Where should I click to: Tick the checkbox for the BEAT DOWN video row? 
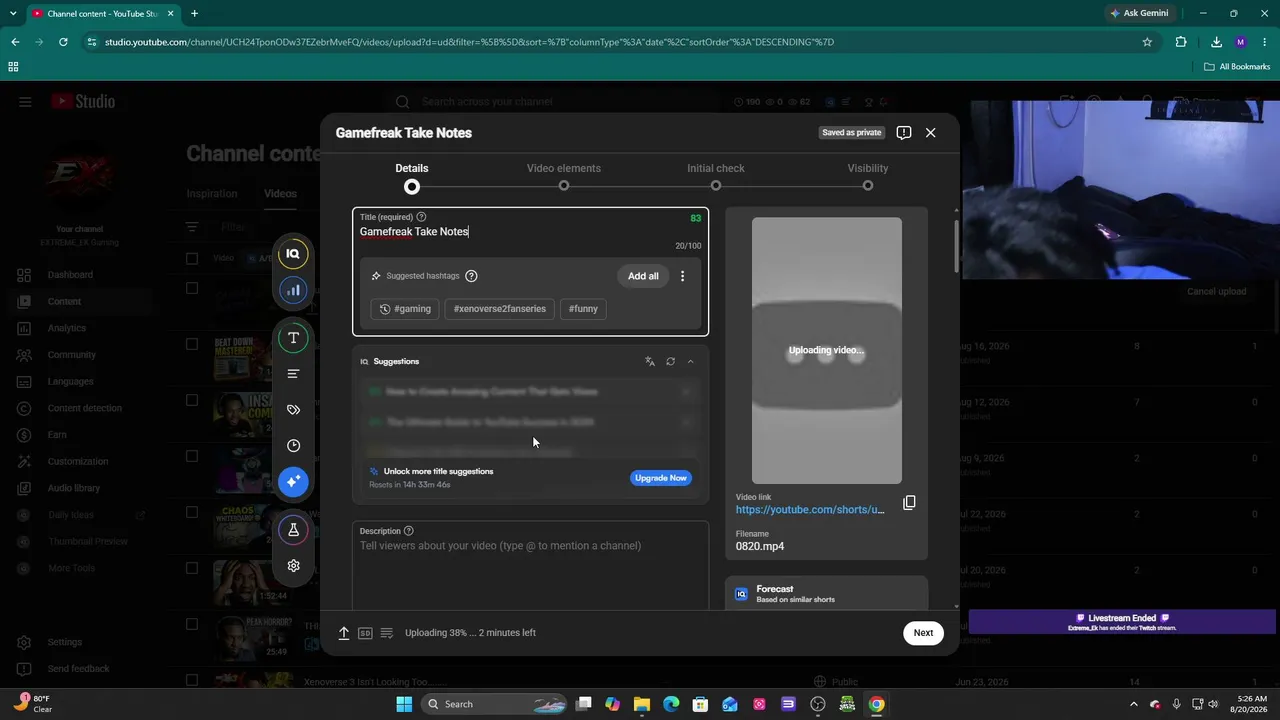[192, 344]
